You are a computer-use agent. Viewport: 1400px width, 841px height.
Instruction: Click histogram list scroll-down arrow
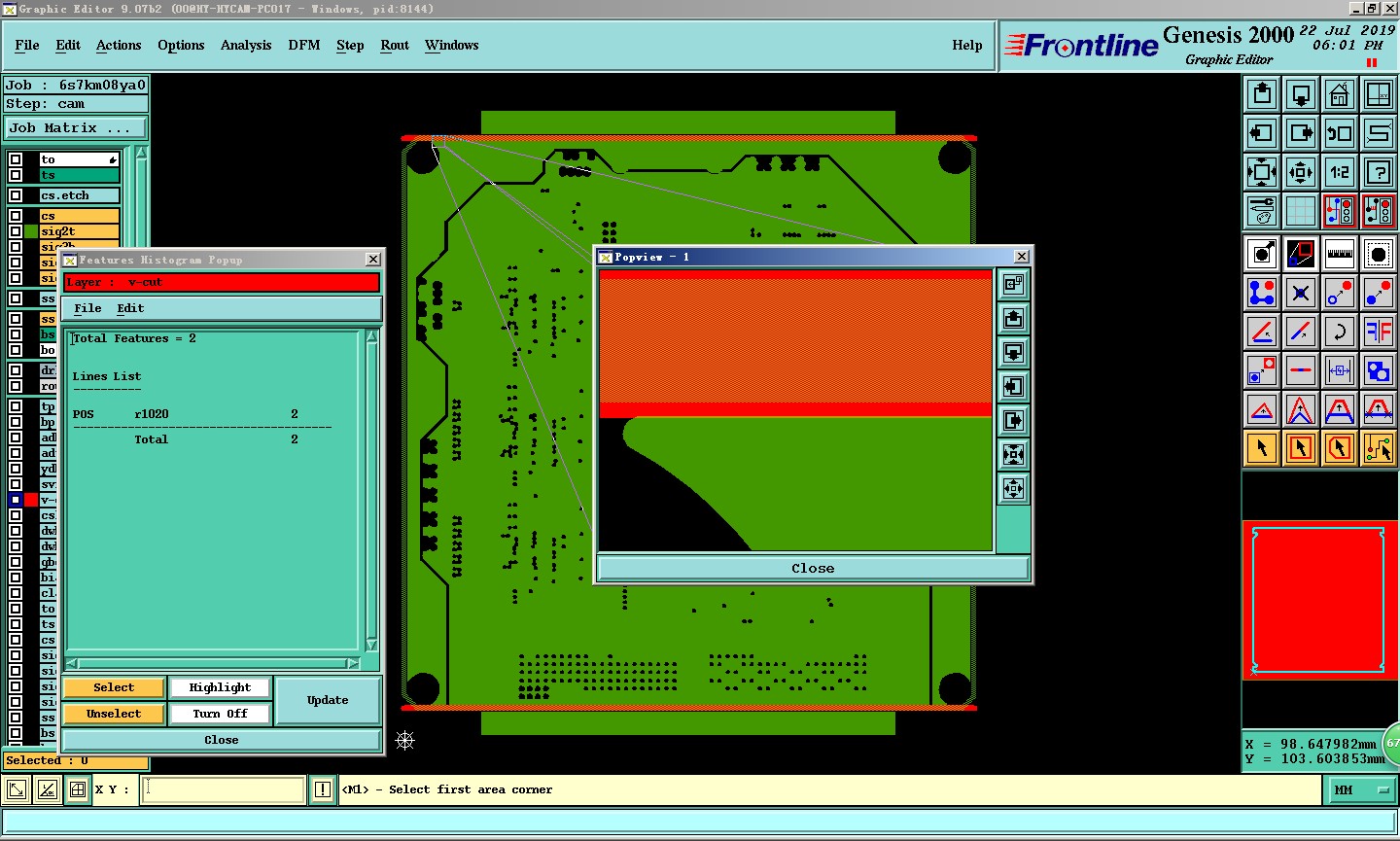pos(371,646)
